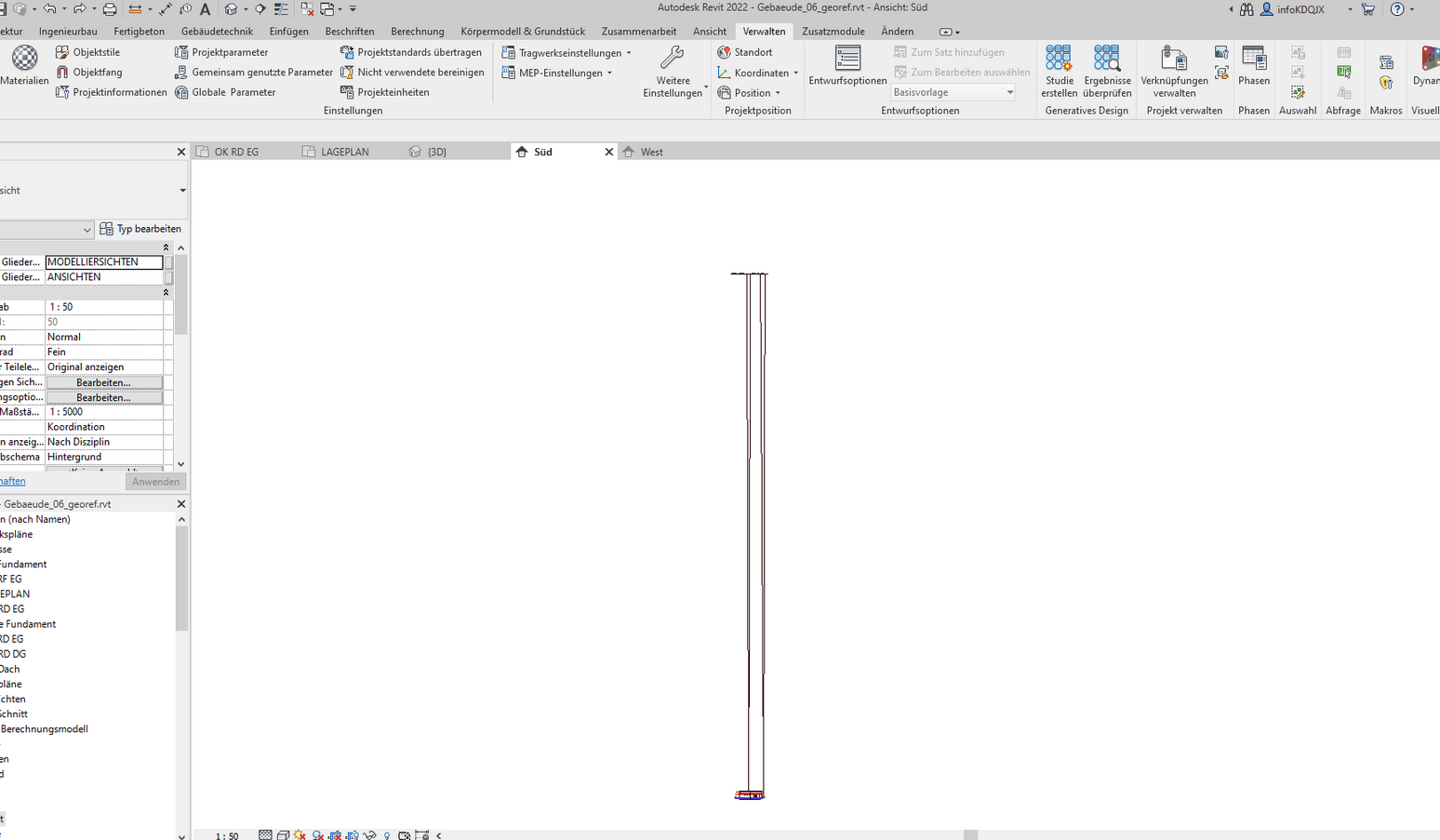Open the Zusammenarbeit ribbon tab

pyautogui.click(x=639, y=31)
